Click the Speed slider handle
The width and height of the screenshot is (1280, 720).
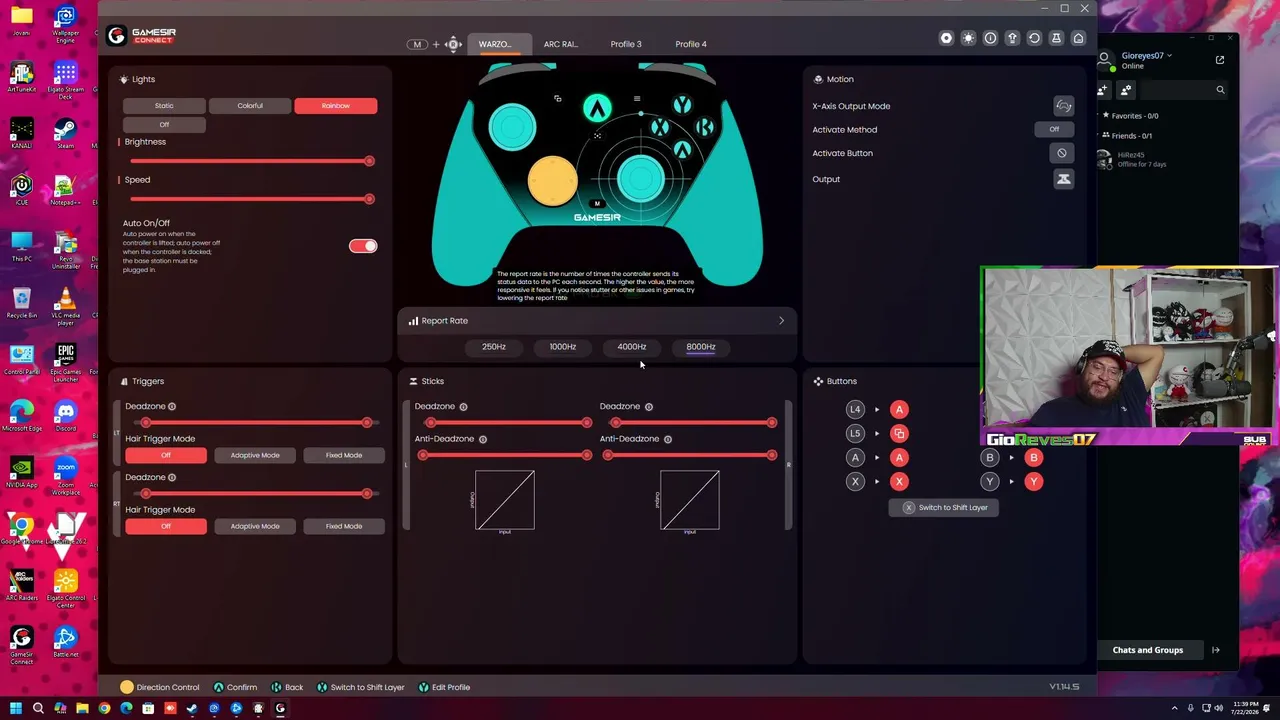pyautogui.click(x=369, y=199)
